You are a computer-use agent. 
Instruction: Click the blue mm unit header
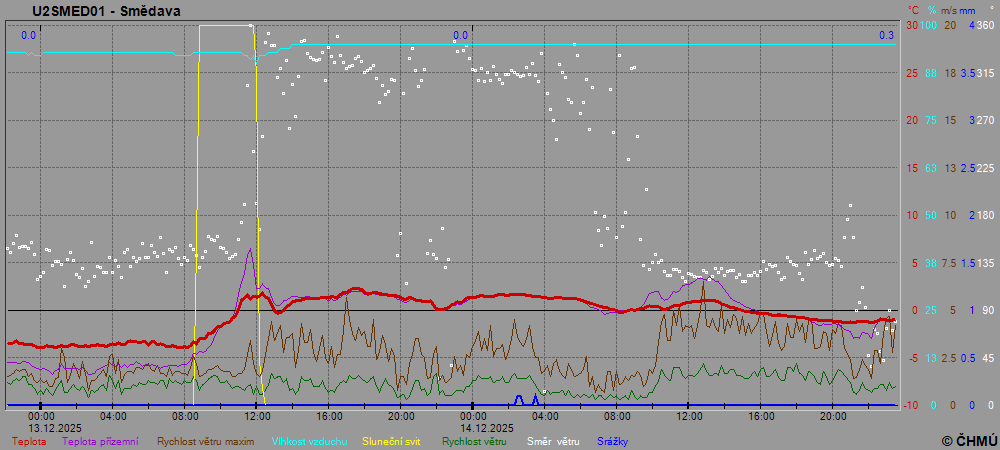(x=966, y=10)
